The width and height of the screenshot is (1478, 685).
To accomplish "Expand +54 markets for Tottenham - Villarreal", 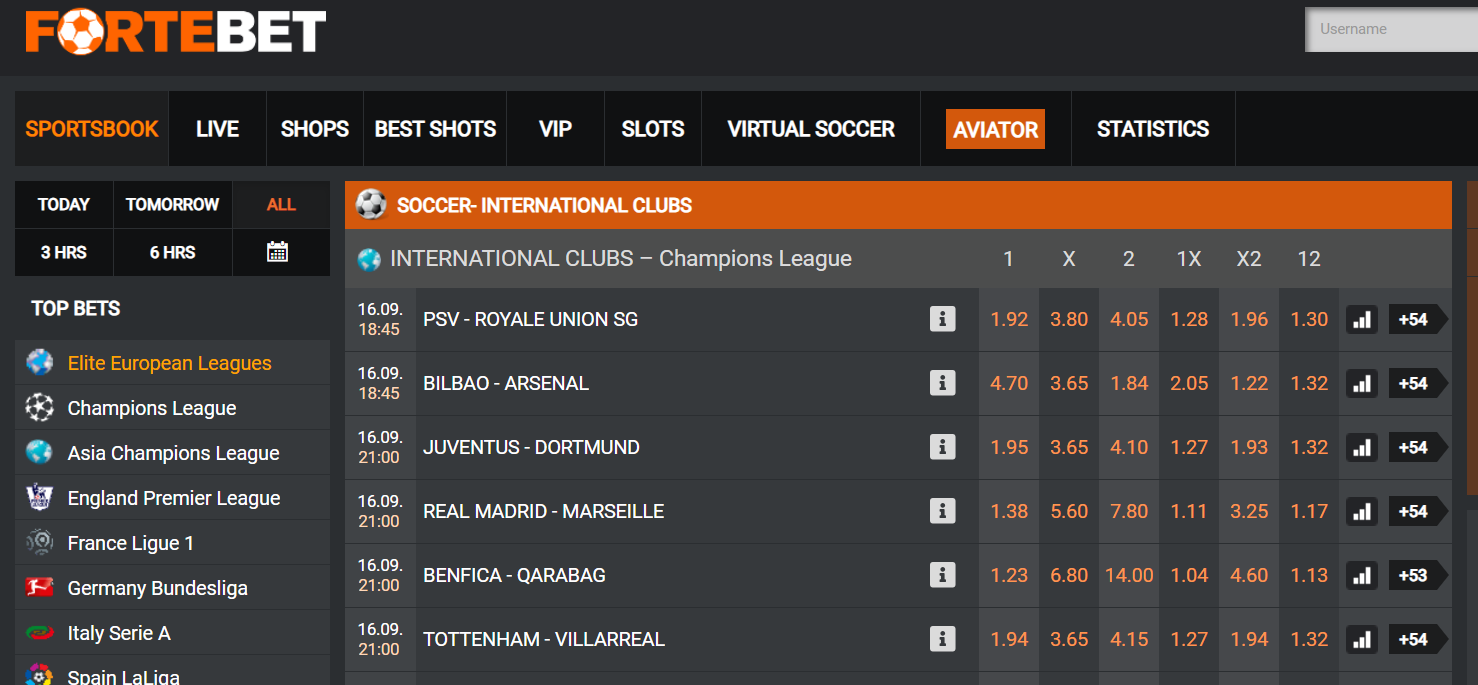I will (1418, 639).
